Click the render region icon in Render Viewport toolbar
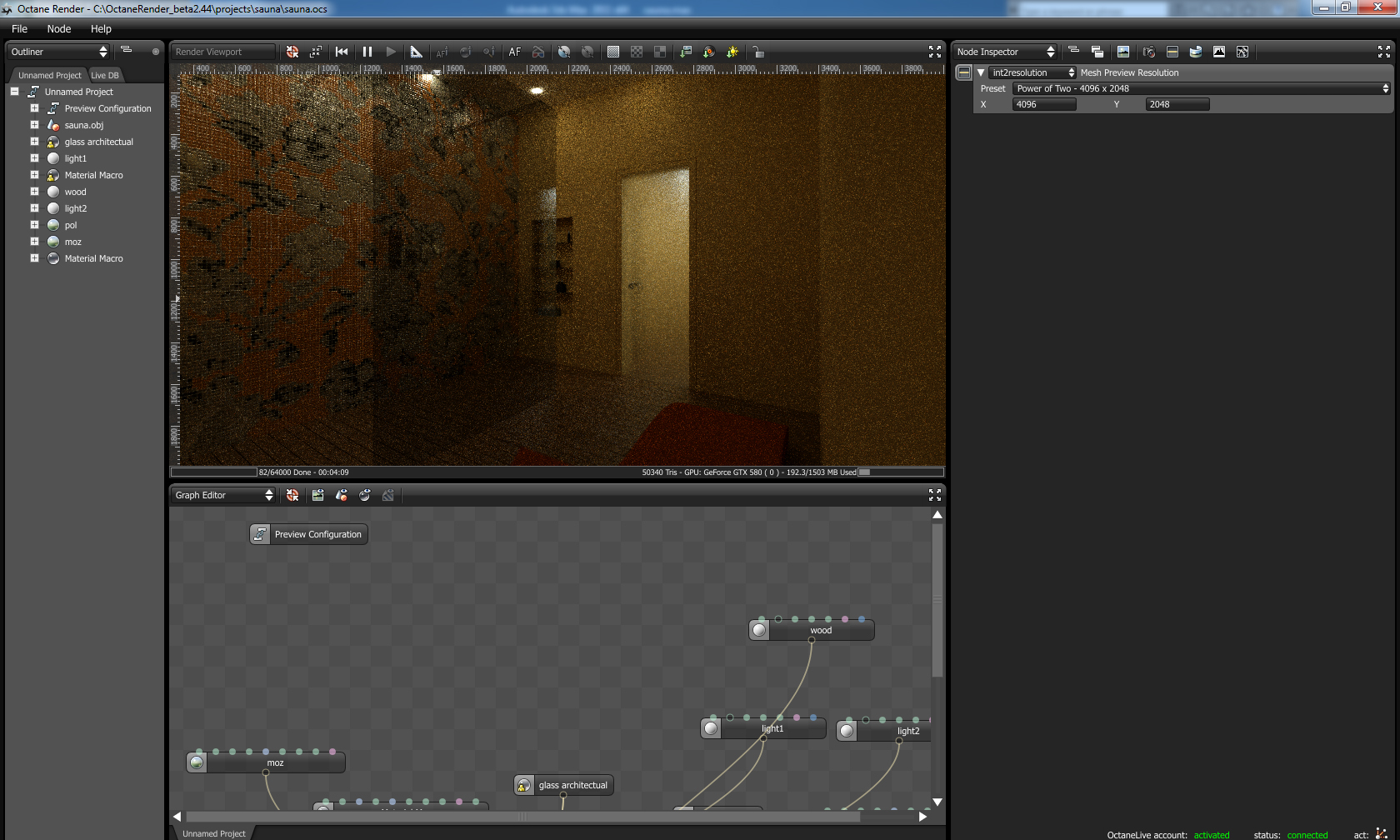This screenshot has width=1400, height=840. pyautogui.click(x=316, y=52)
